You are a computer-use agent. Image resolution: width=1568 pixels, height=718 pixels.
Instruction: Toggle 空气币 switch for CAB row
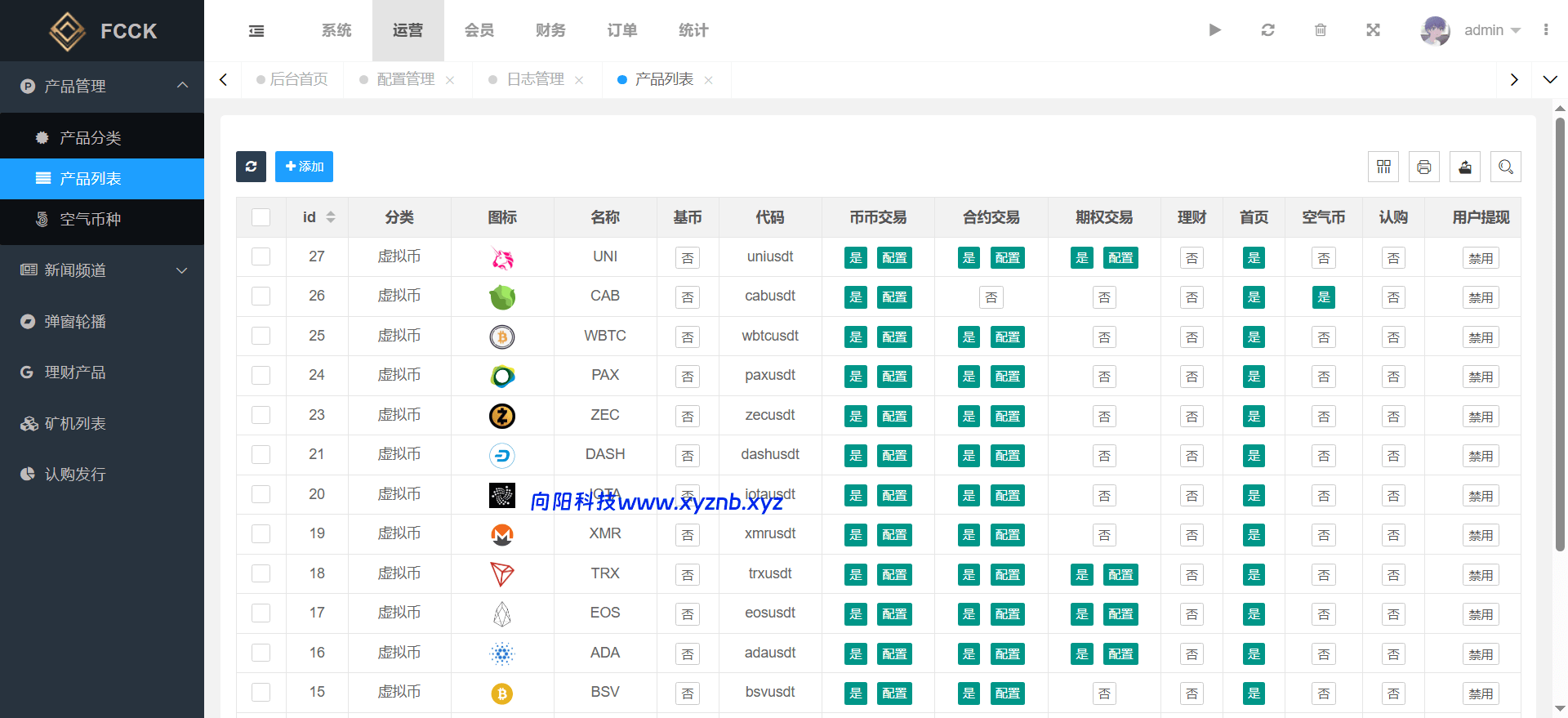coord(1324,297)
